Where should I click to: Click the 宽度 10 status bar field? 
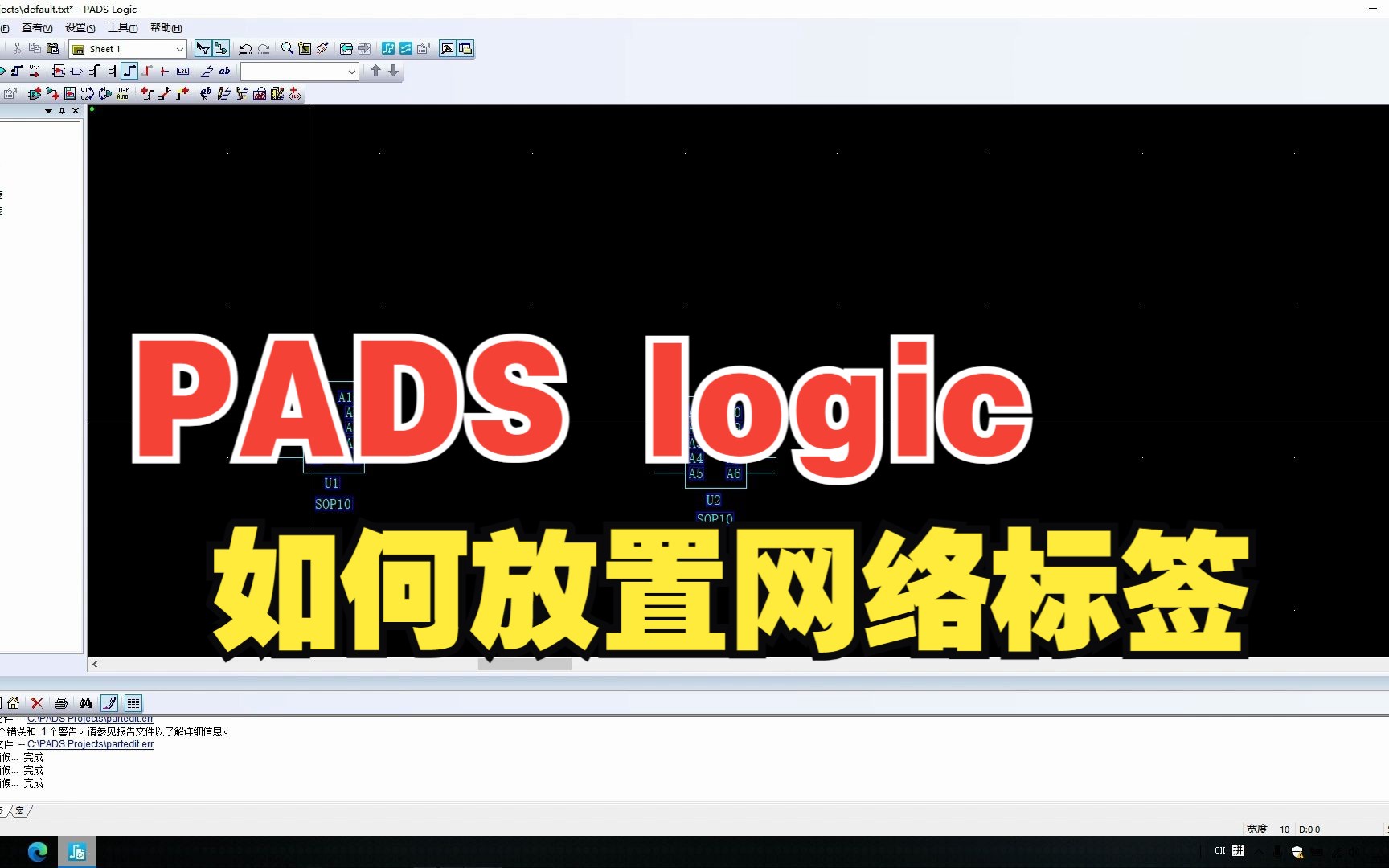click(1268, 829)
